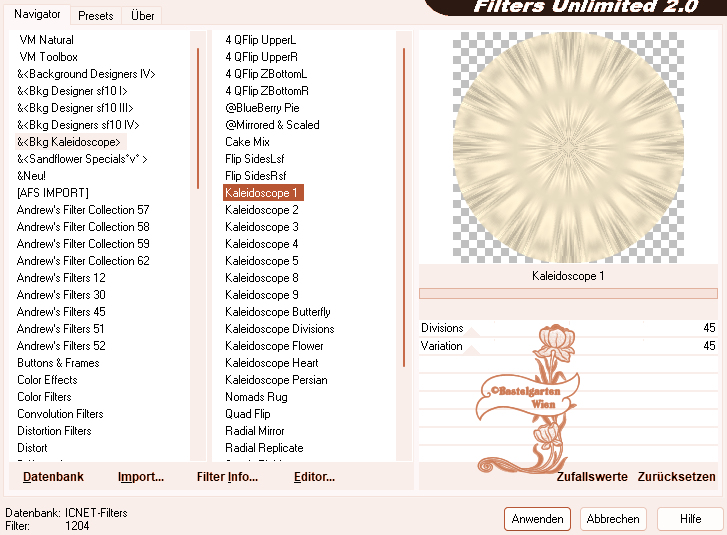The image size is (727, 535).
Task: Click Zurücksetzen to reset values
Action: click(676, 477)
